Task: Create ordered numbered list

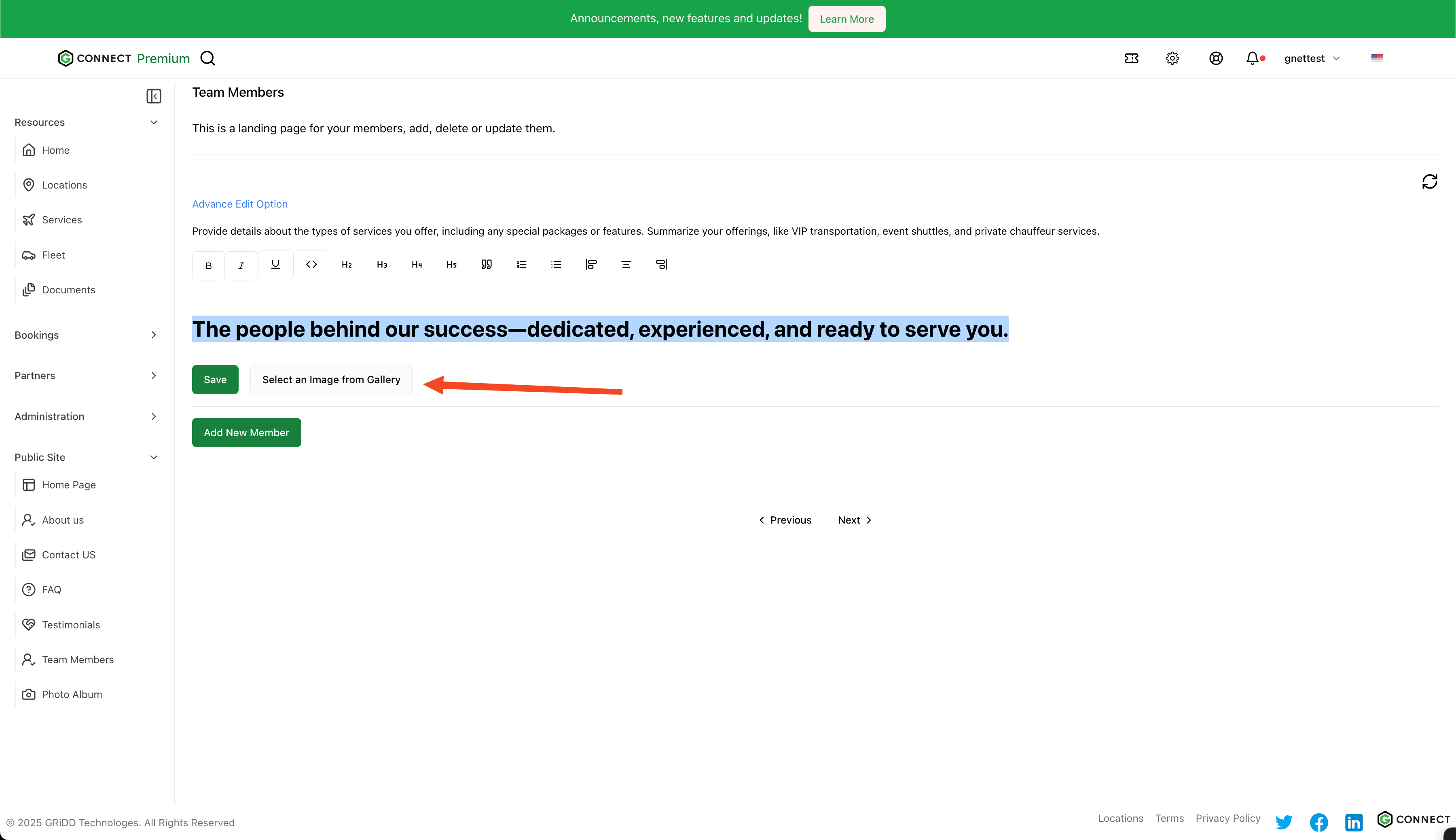Action: [x=521, y=264]
